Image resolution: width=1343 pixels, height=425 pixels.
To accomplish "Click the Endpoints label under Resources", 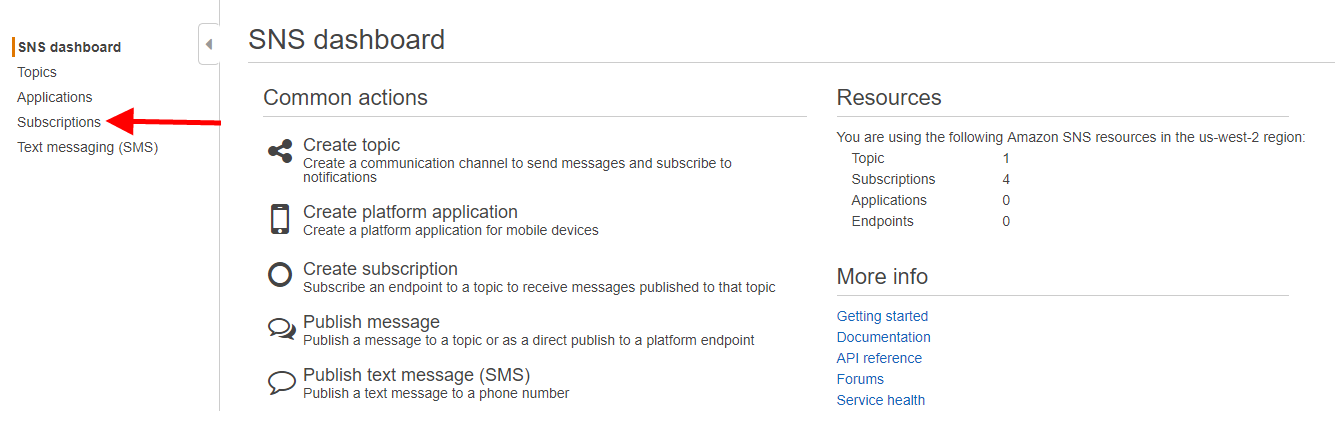I will (882, 221).
